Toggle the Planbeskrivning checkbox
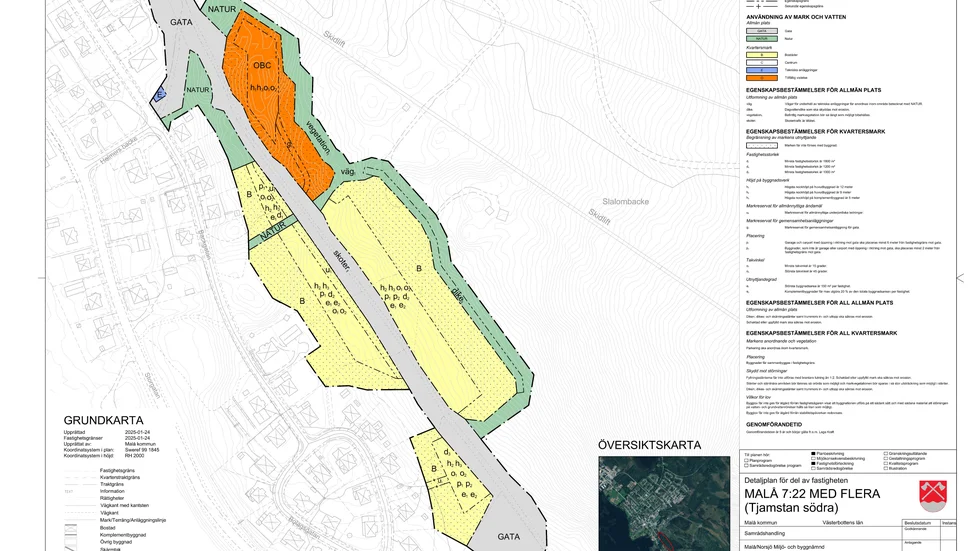980x551 pixels. (813, 454)
